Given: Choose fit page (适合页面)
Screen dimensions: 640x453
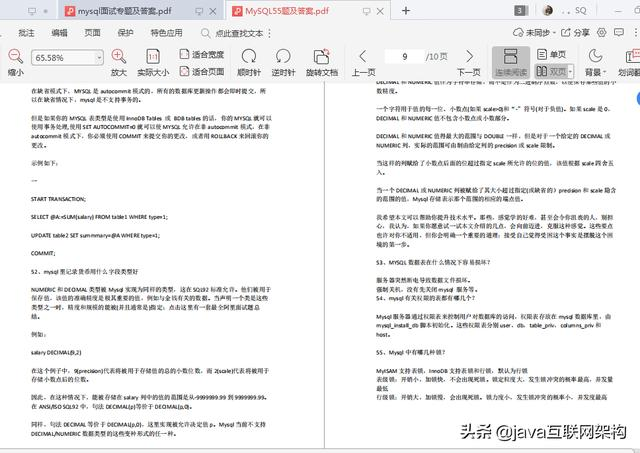Looking at the screenshot, I should [x=202, y=71].
